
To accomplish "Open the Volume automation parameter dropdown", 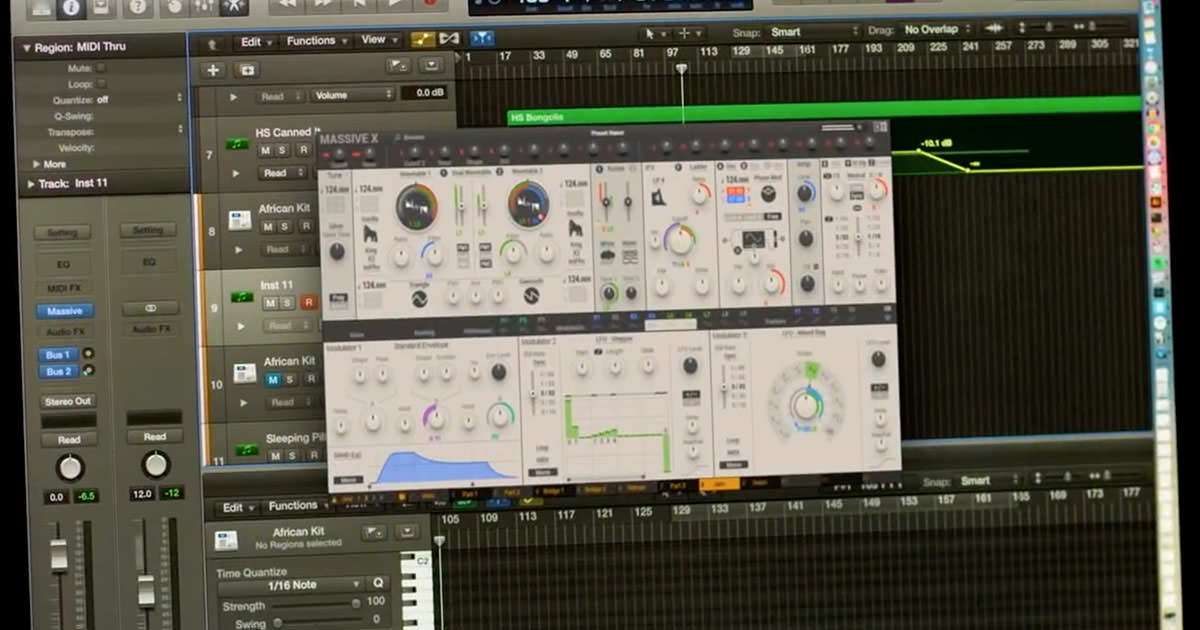I will click(x=352, y=95).
